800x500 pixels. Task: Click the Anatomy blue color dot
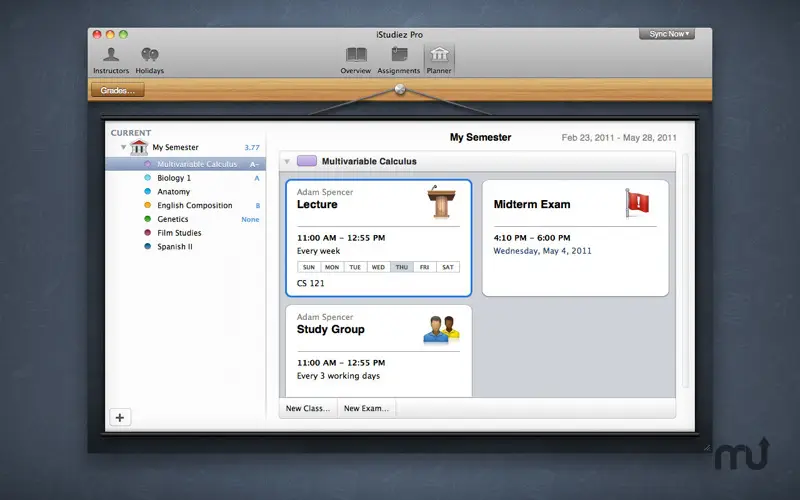[147, 191]
